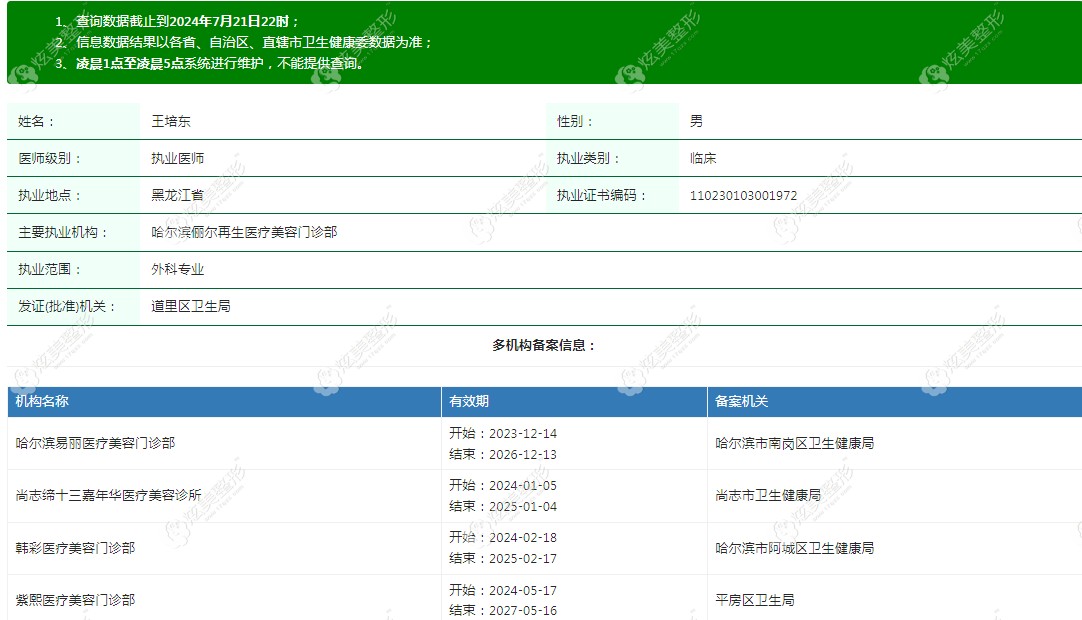This screenshot has height=620, width=1082.
Task: Click the 韩彩医疗美容门诊部 row
Action: [x=544, y=548]
